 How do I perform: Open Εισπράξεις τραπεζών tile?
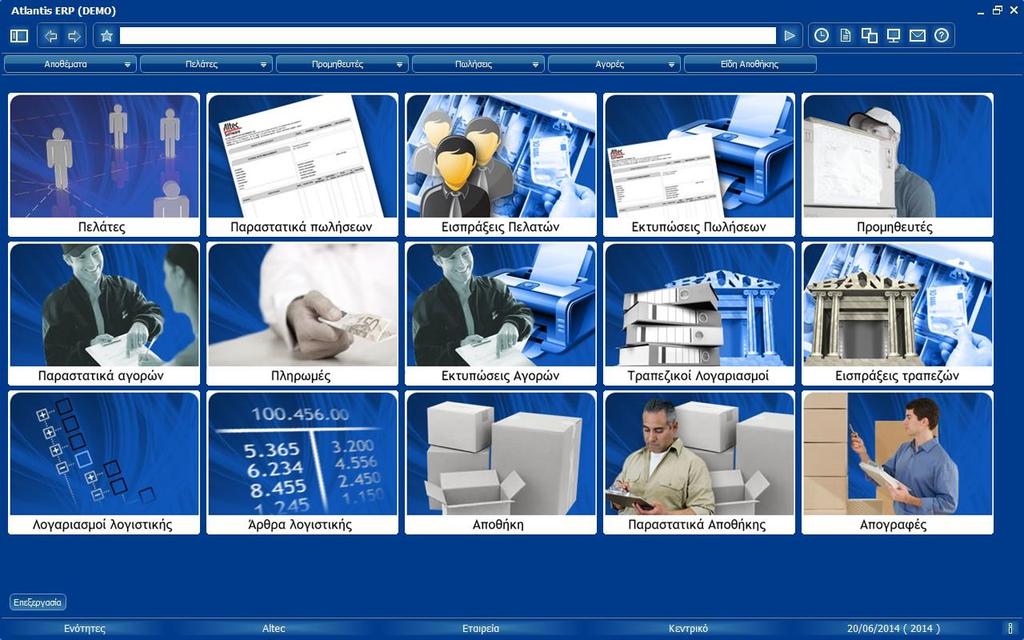click(x=898, y=313)
